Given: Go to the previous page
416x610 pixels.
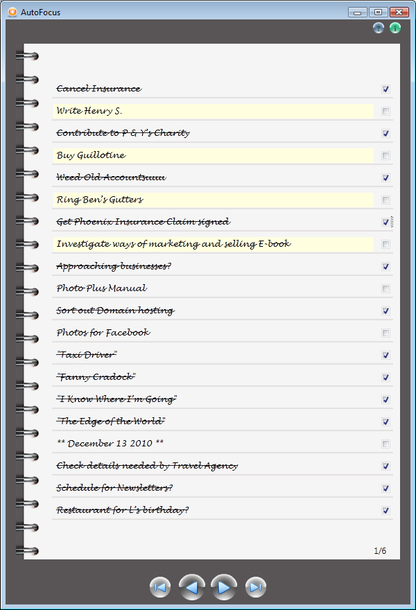Looking at the screenshot, I should click(192, 587).
